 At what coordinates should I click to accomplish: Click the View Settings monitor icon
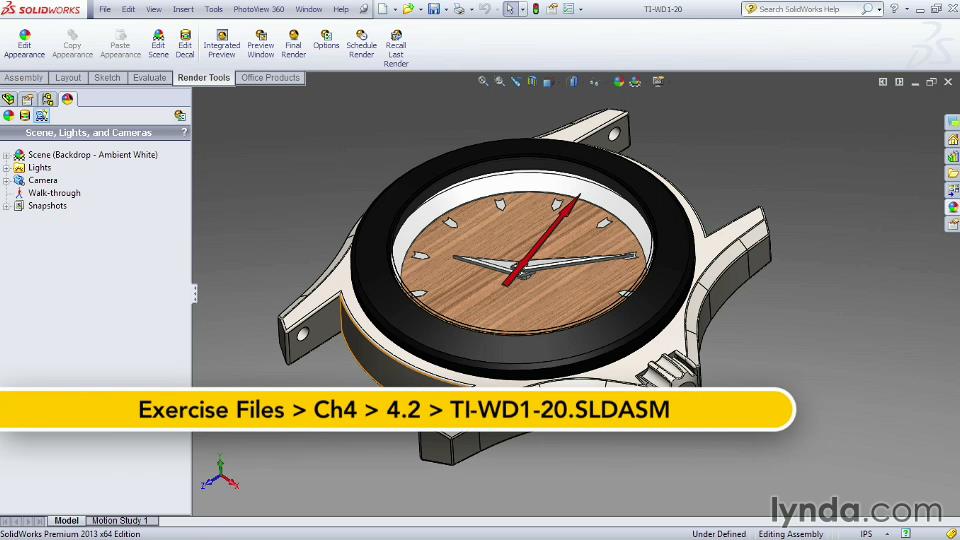(658, 81)
